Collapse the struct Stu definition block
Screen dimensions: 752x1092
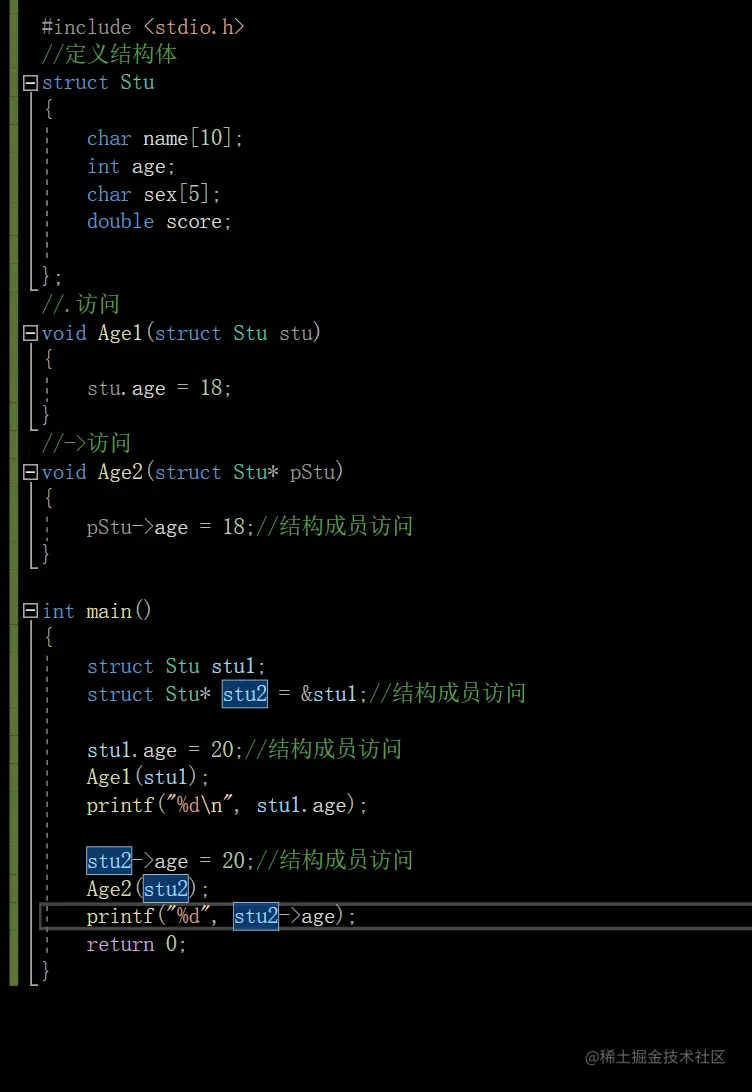[x=30, y=83]
